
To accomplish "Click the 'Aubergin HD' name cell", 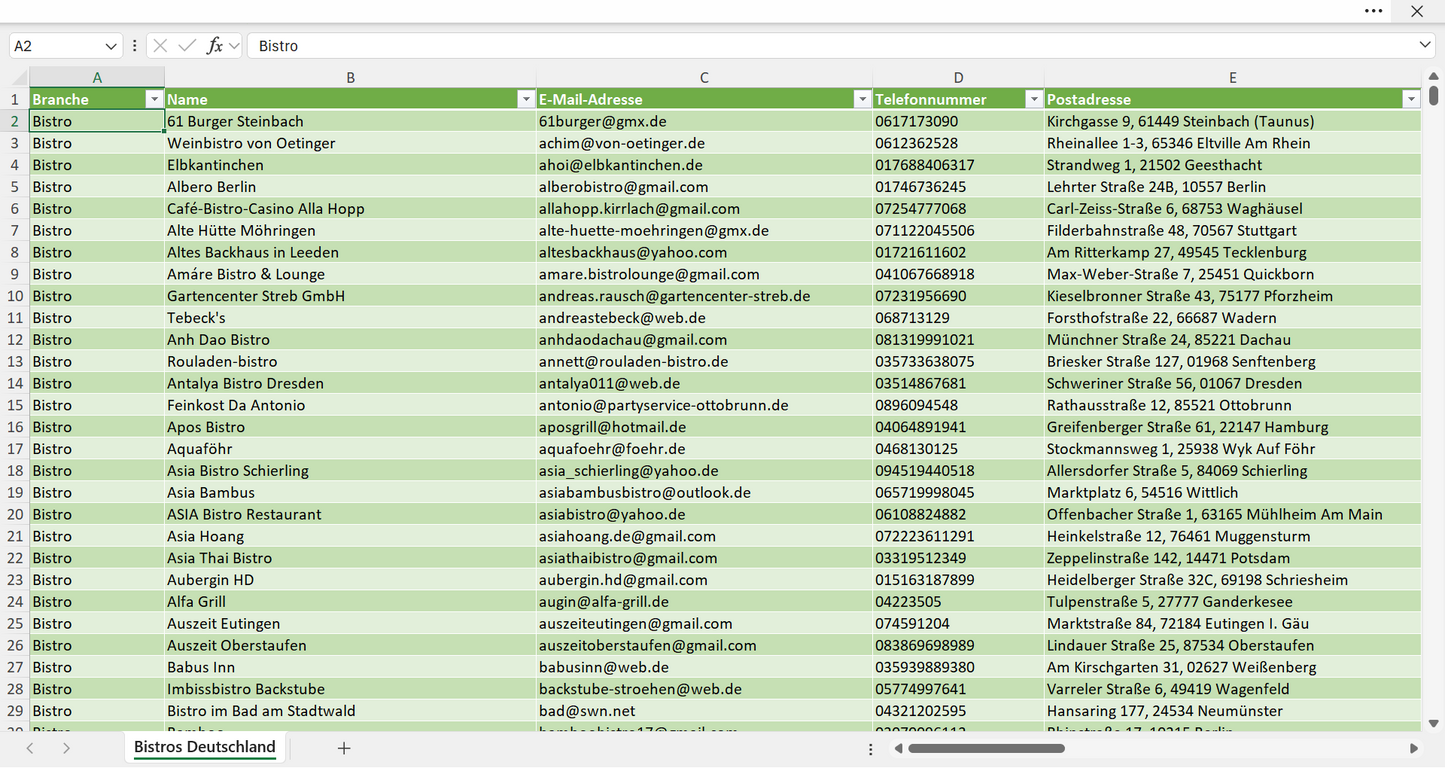I will pyautogui.click(x=350, y=580).
